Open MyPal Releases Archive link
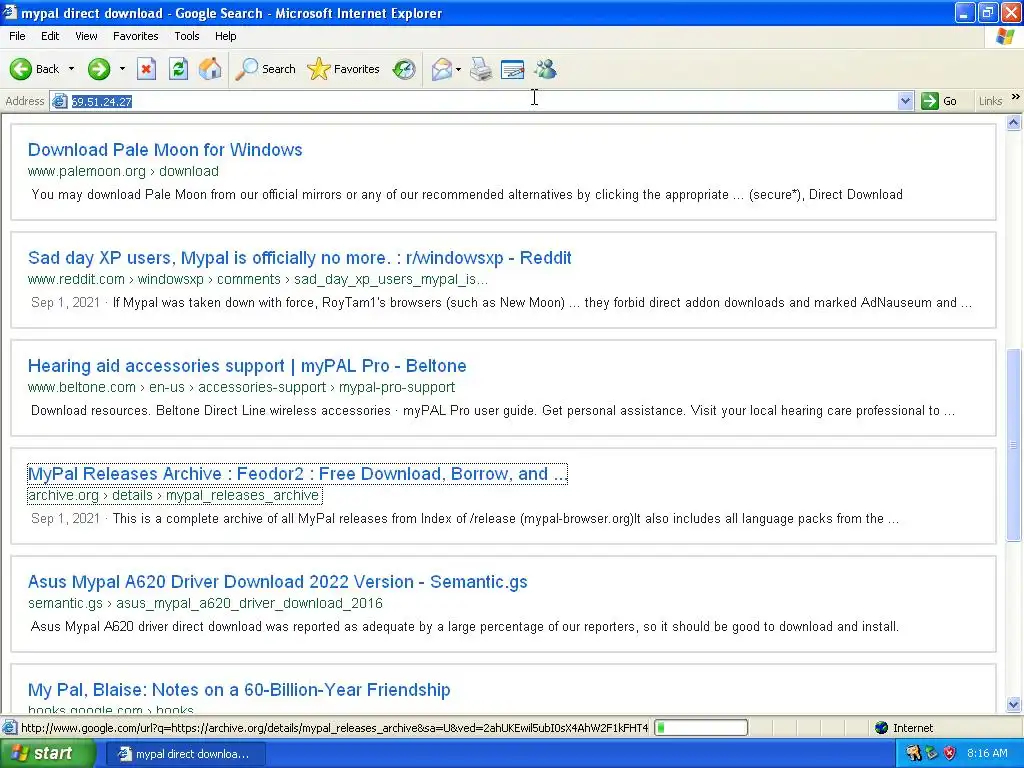1024x768 pixels. tap(297, 473)
